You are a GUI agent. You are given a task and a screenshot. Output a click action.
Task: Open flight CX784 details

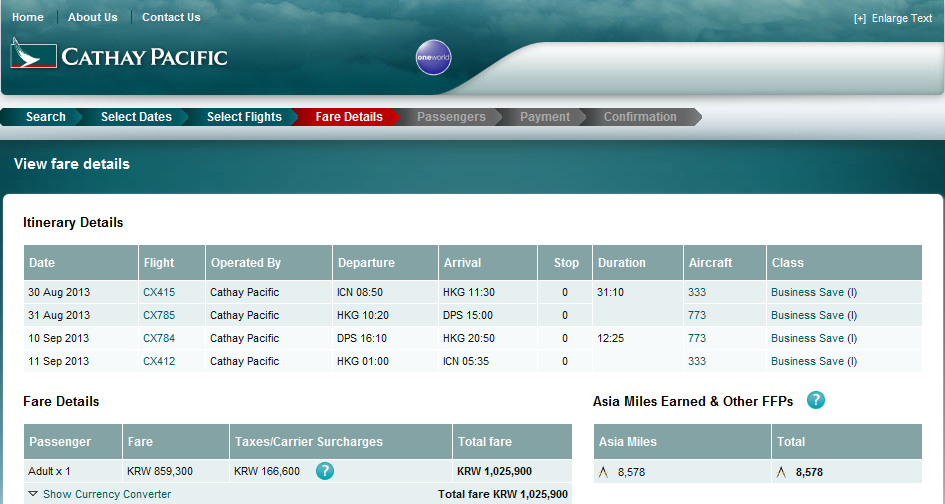[x=159, y=338]
